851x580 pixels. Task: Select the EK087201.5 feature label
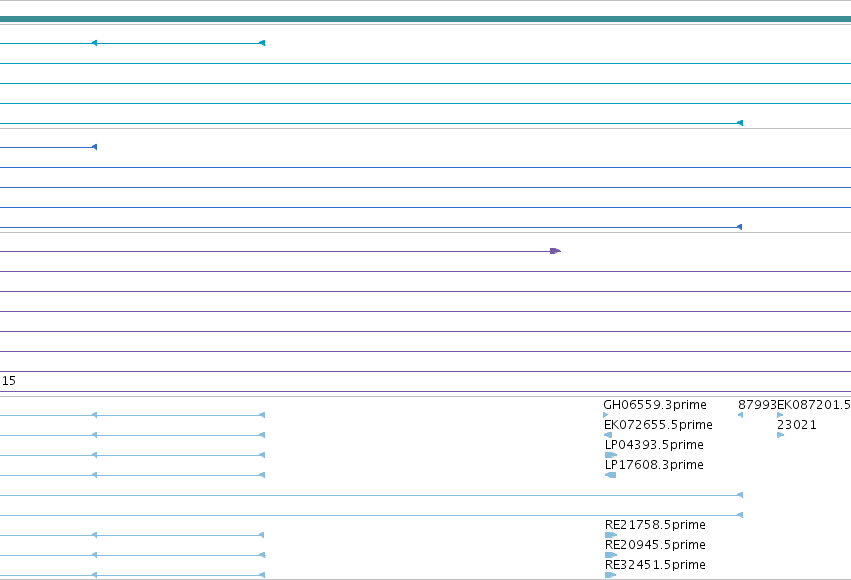click(x=814, y=405)
